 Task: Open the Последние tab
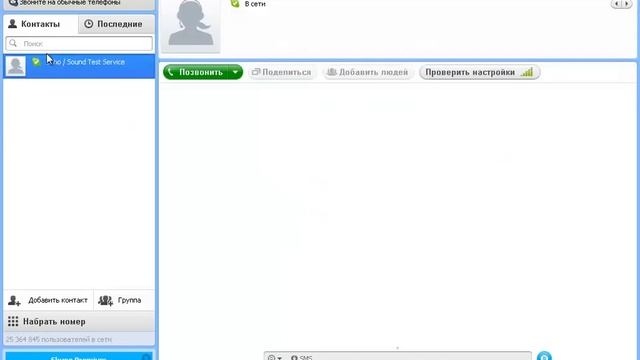pos(116,24)
